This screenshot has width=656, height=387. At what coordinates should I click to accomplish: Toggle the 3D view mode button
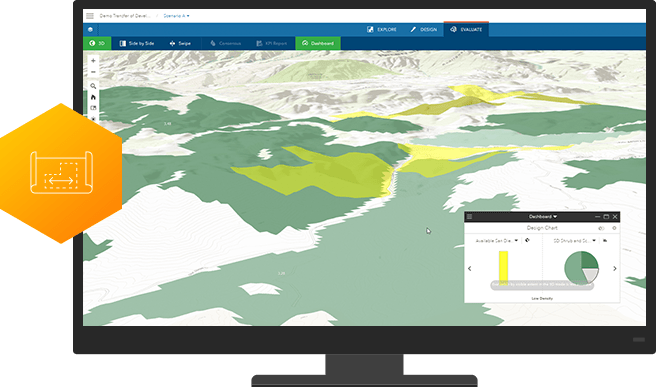coord(97,43)
